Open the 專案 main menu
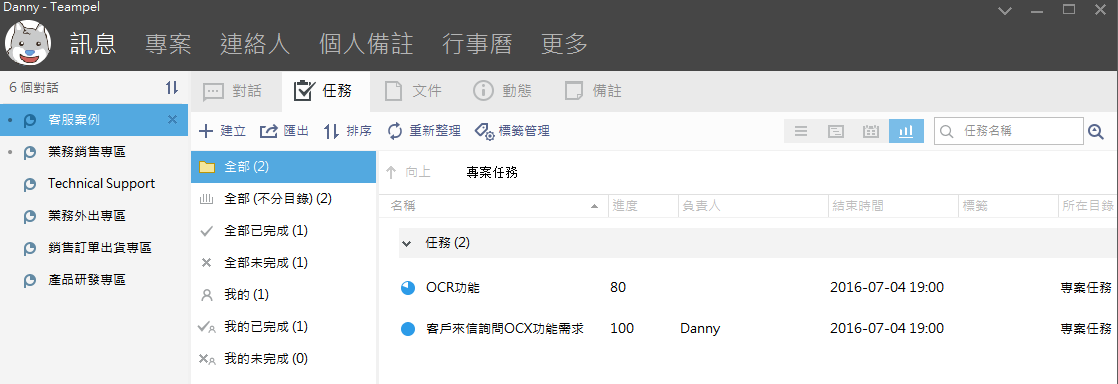 (x=168, y=44)
